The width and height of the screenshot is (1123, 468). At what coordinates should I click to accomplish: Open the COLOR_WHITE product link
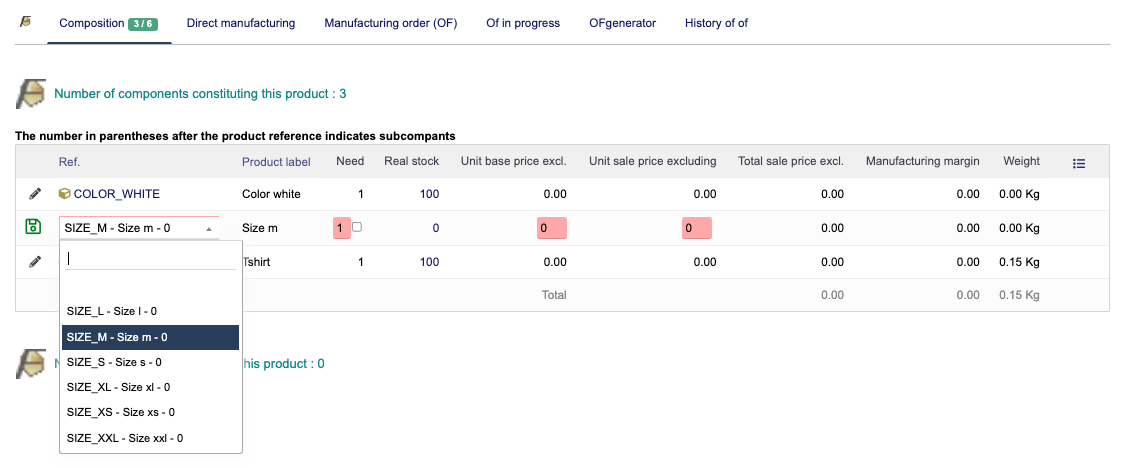[x=116, y=194]
